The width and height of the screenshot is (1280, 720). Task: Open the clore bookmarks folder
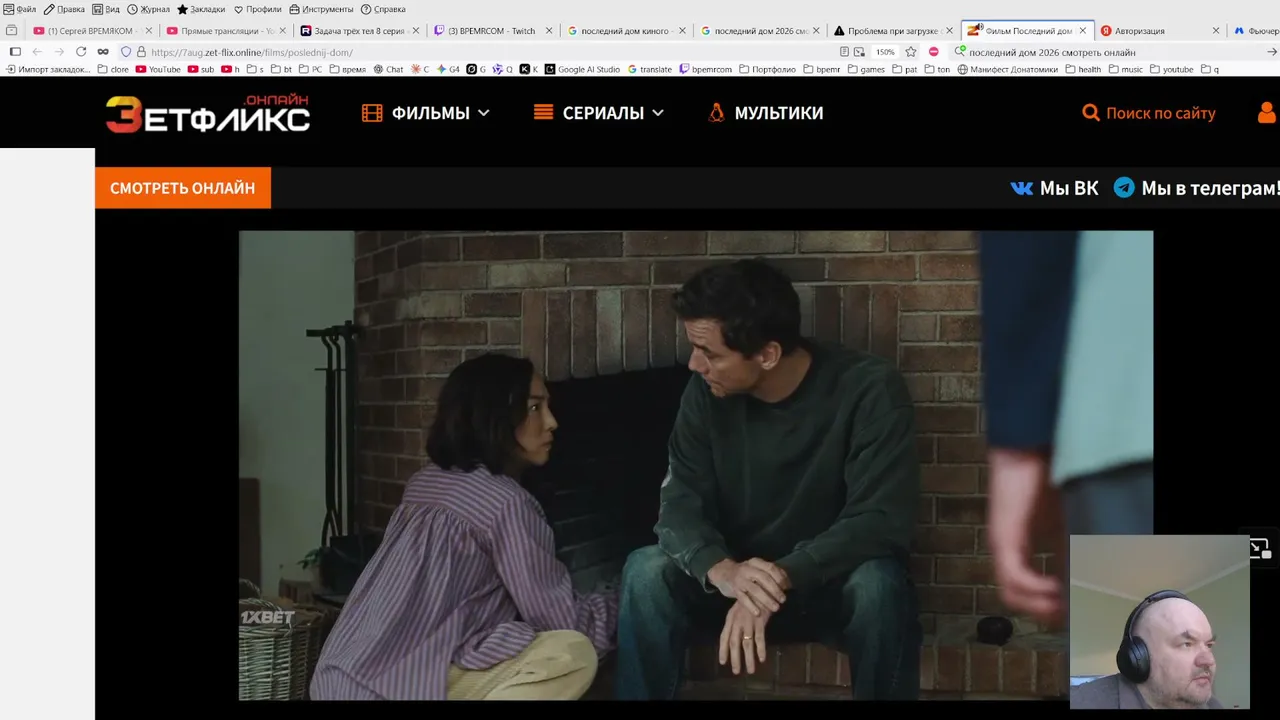pos(114,70)
